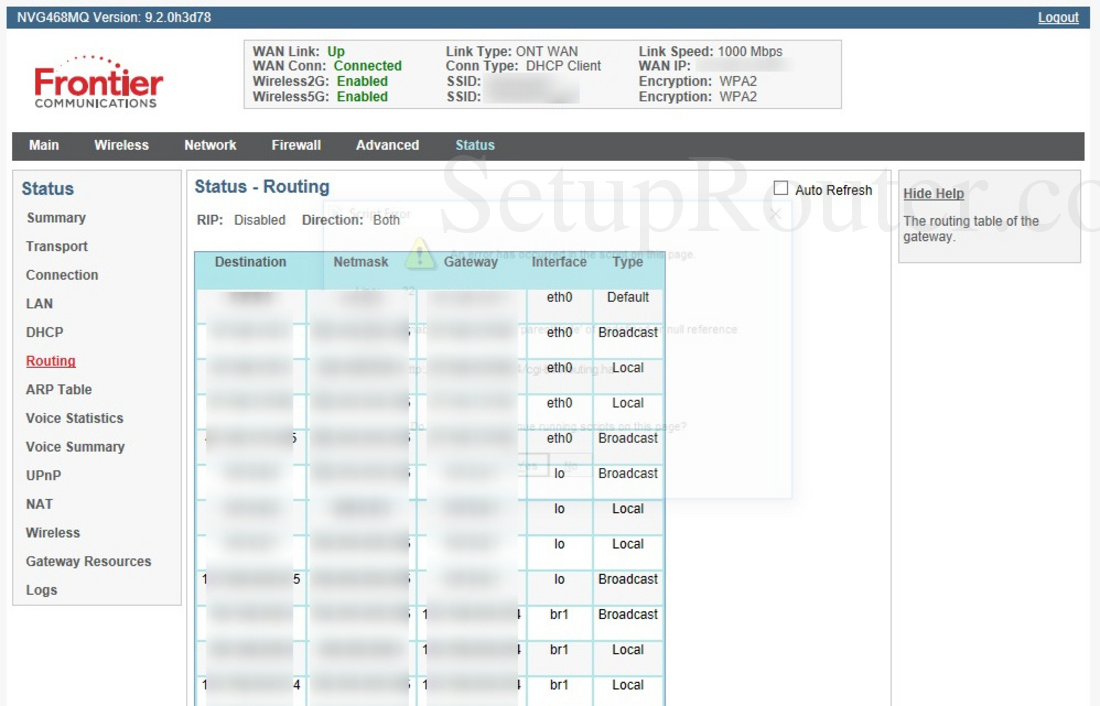Open the Main menu tab
This screenshot has height=706, width=1100.
[x=44, y=145]
